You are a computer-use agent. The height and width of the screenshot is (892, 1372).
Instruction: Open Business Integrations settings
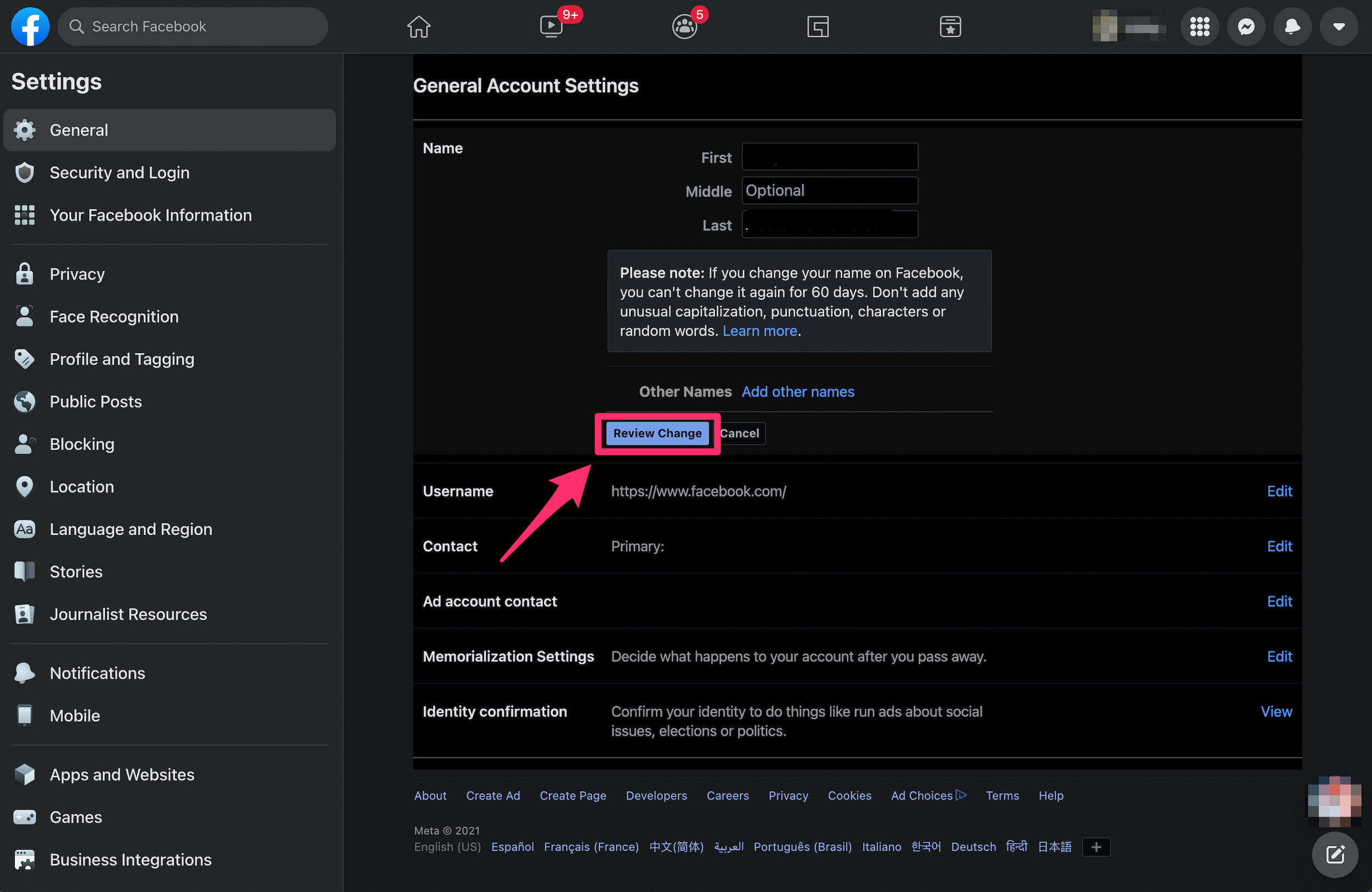[170, 860]
